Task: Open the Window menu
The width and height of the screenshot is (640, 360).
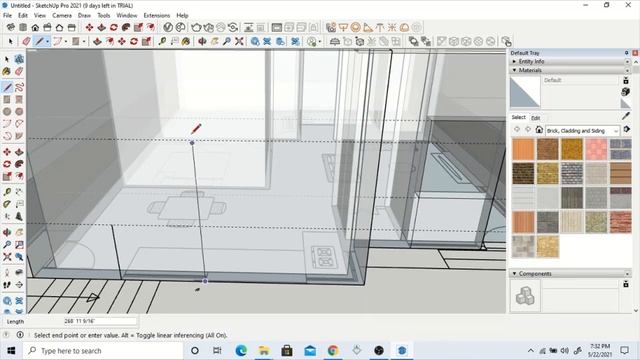Action: 127,16
